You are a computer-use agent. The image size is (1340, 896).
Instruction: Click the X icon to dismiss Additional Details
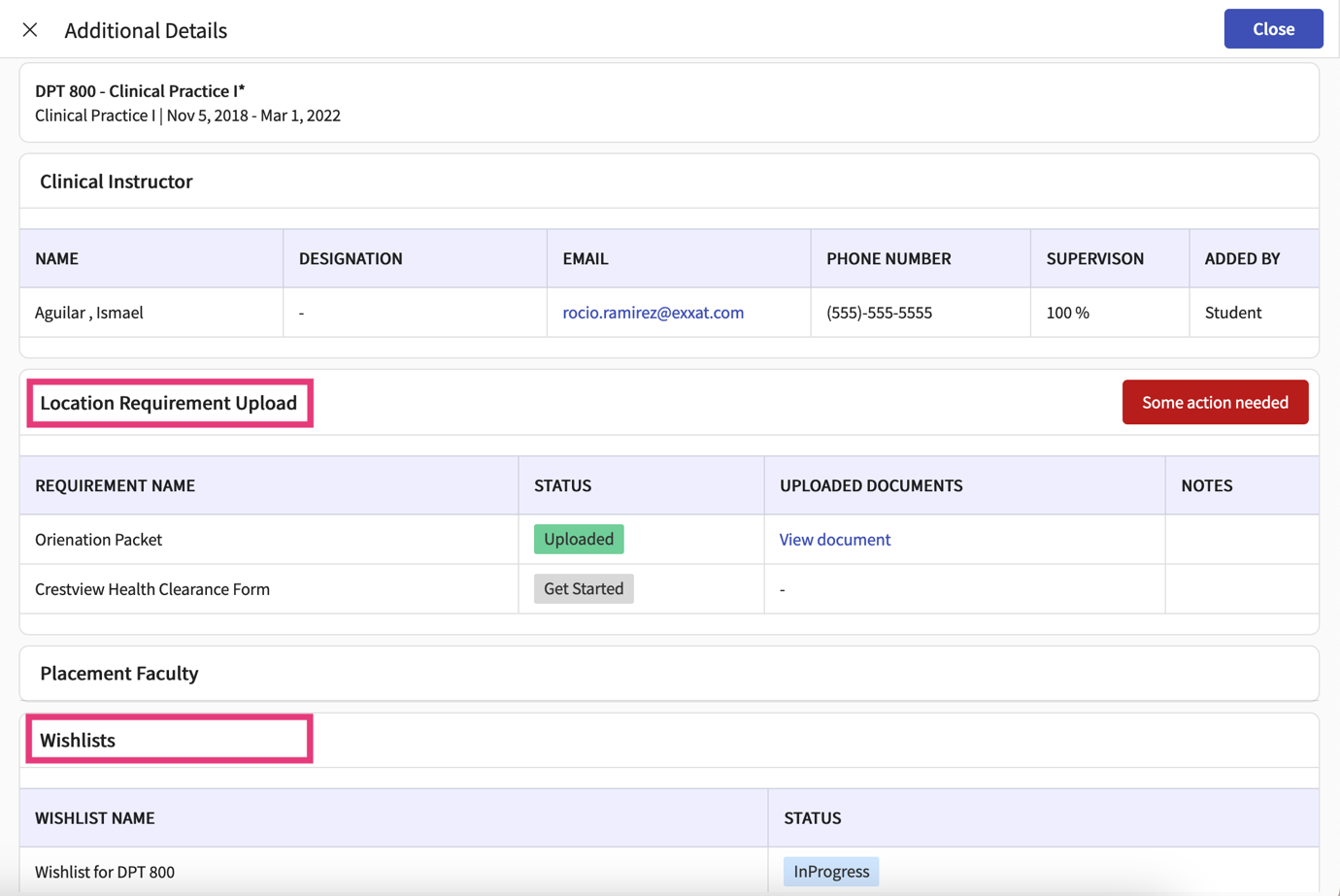(30, 29)
